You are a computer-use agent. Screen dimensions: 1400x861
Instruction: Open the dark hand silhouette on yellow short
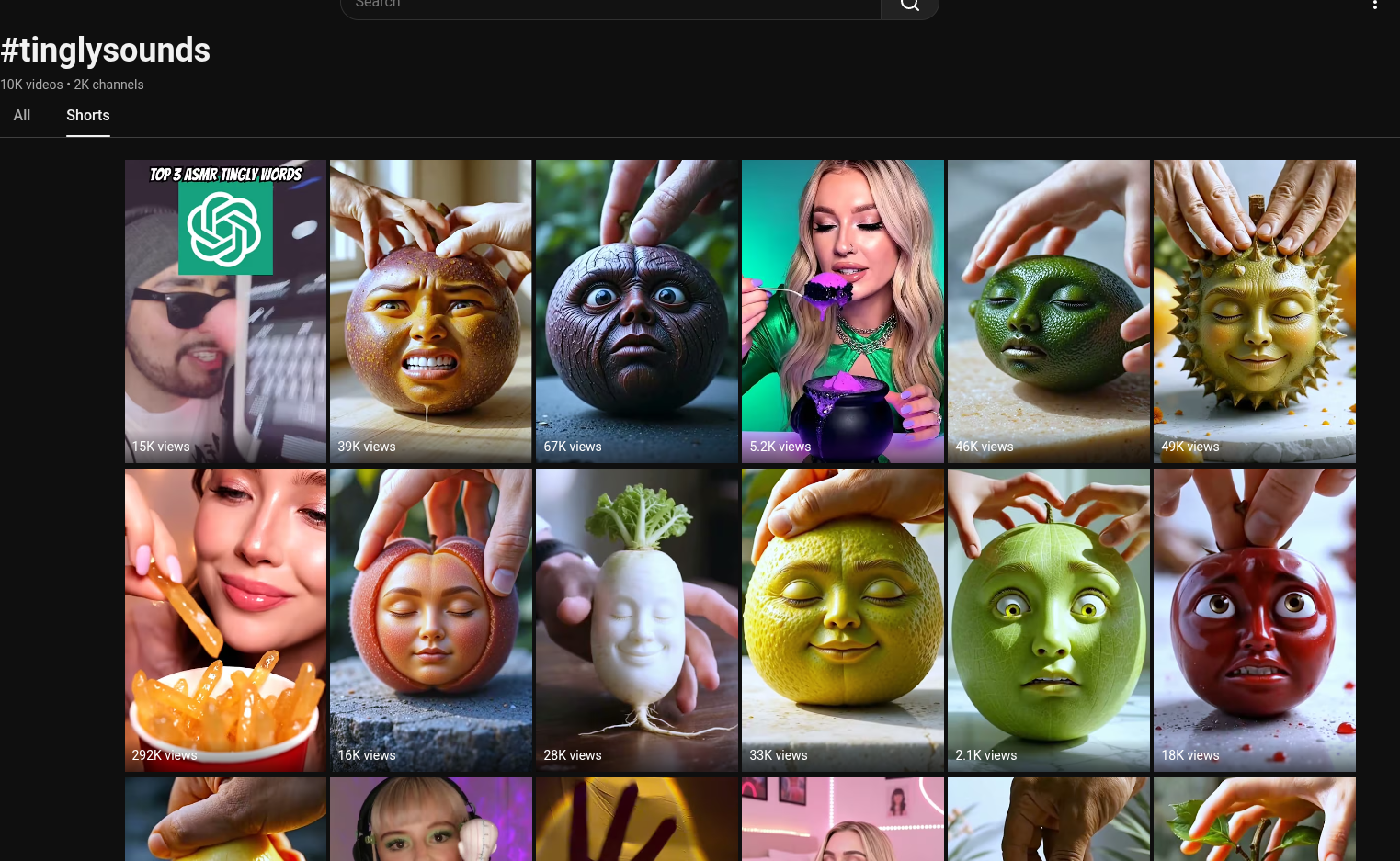pos(637,820)
